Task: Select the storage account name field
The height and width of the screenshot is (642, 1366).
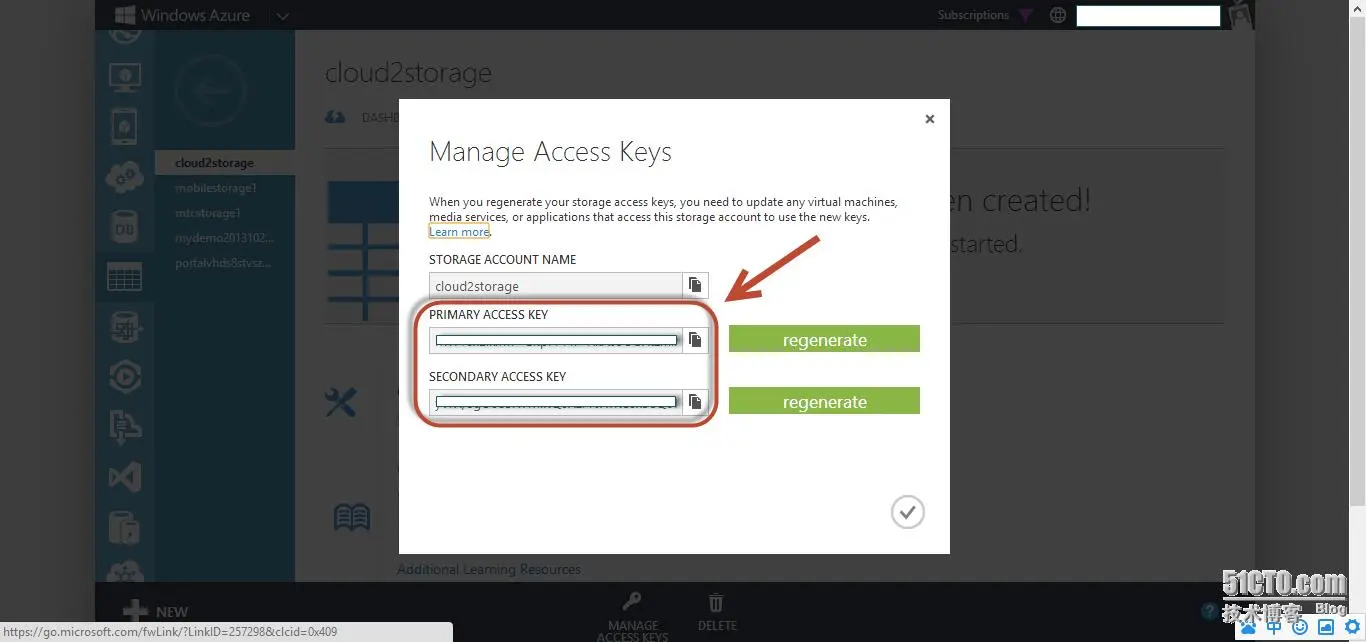Action: point(556,285)
